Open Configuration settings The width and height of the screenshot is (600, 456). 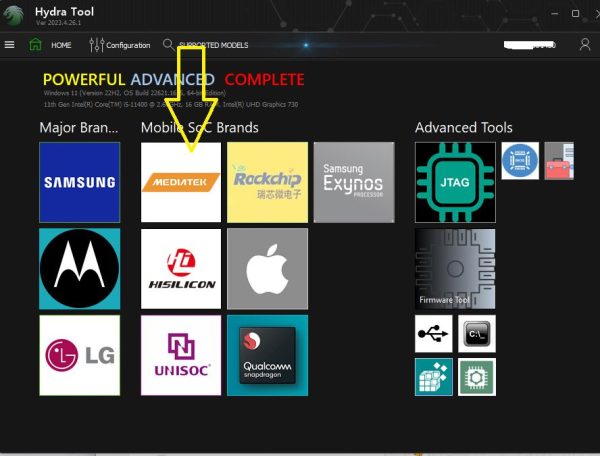coord(128,45)
